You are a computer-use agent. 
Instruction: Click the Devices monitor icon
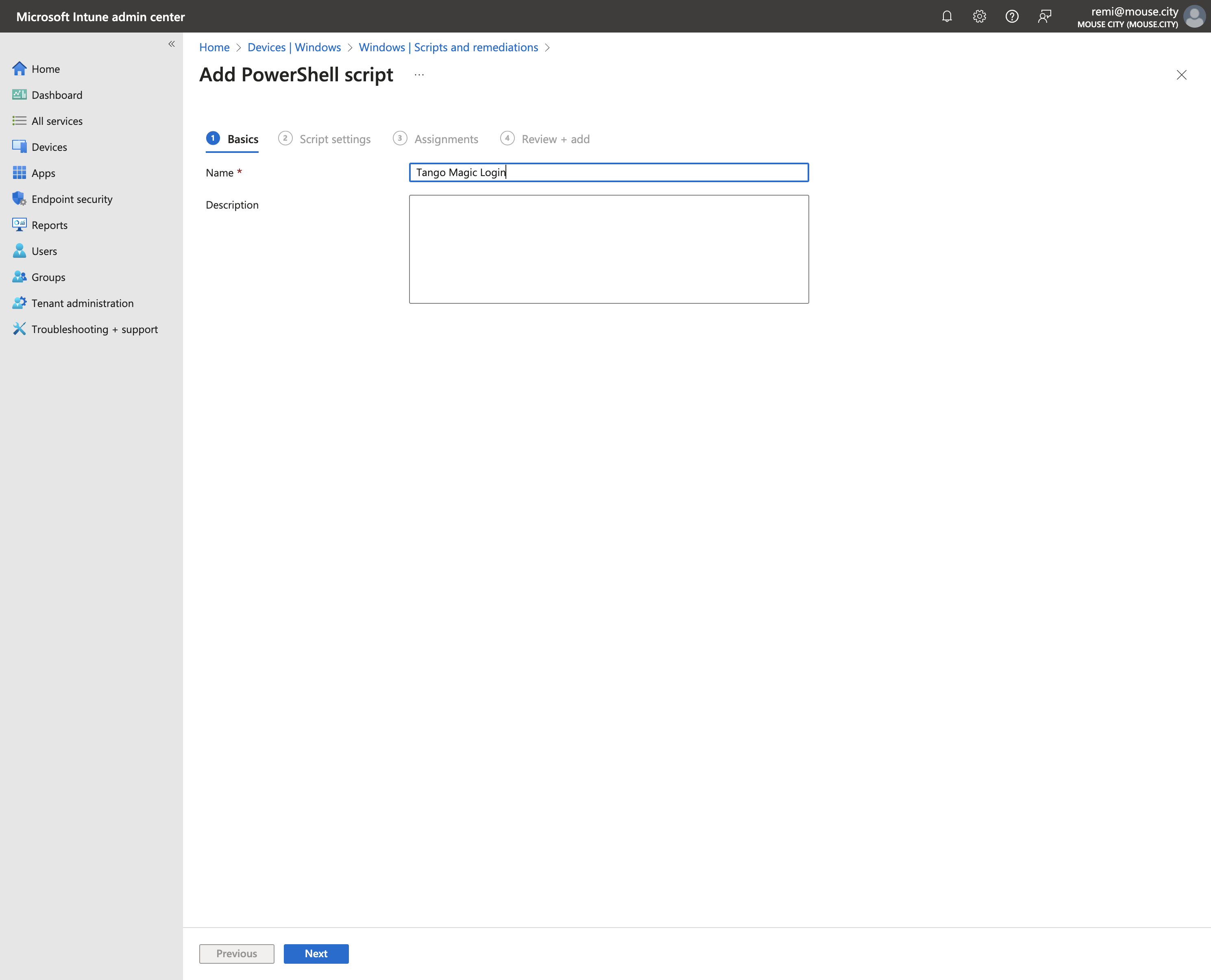coord(19,147)
